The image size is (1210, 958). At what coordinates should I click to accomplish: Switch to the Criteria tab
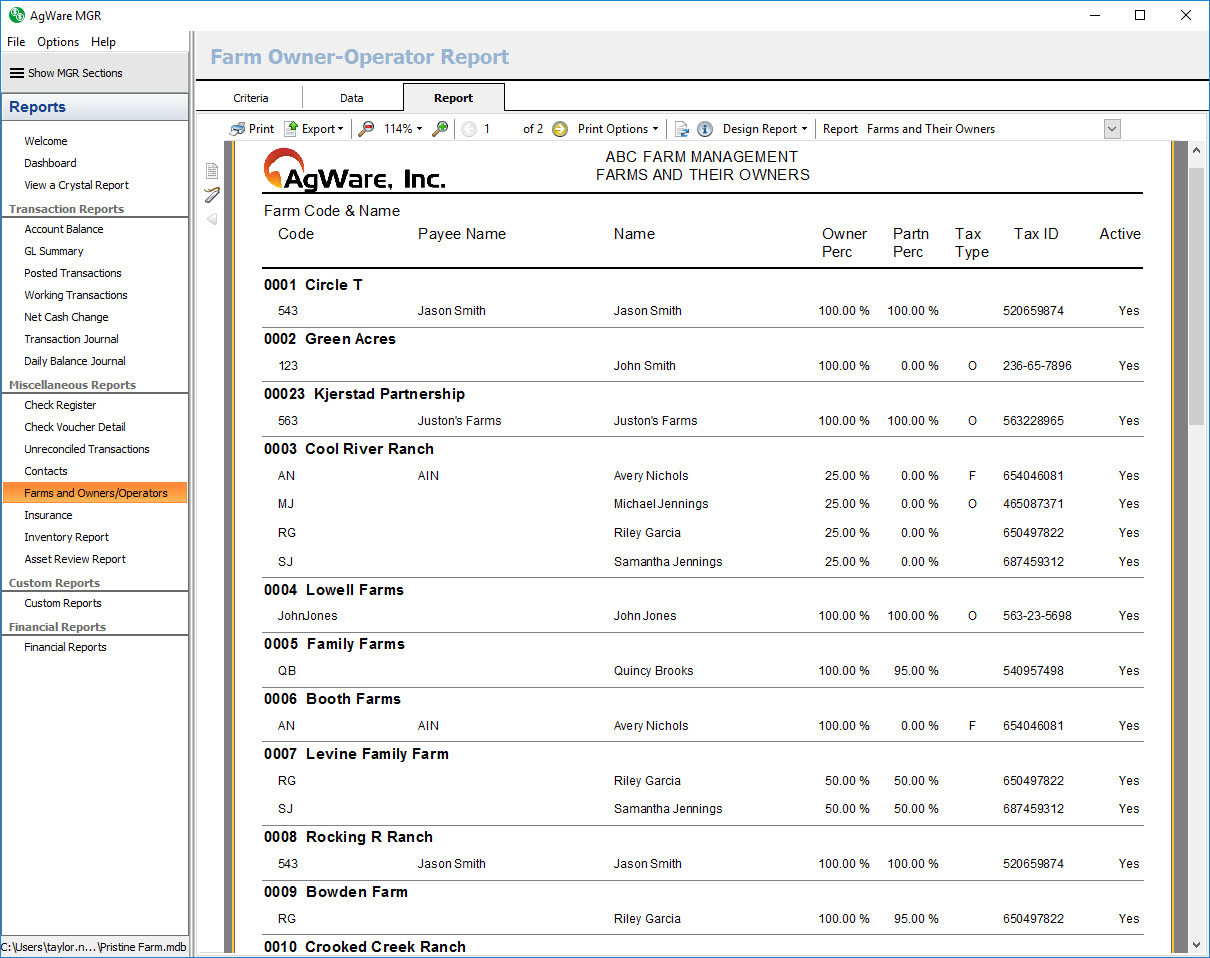pos(251,98)
